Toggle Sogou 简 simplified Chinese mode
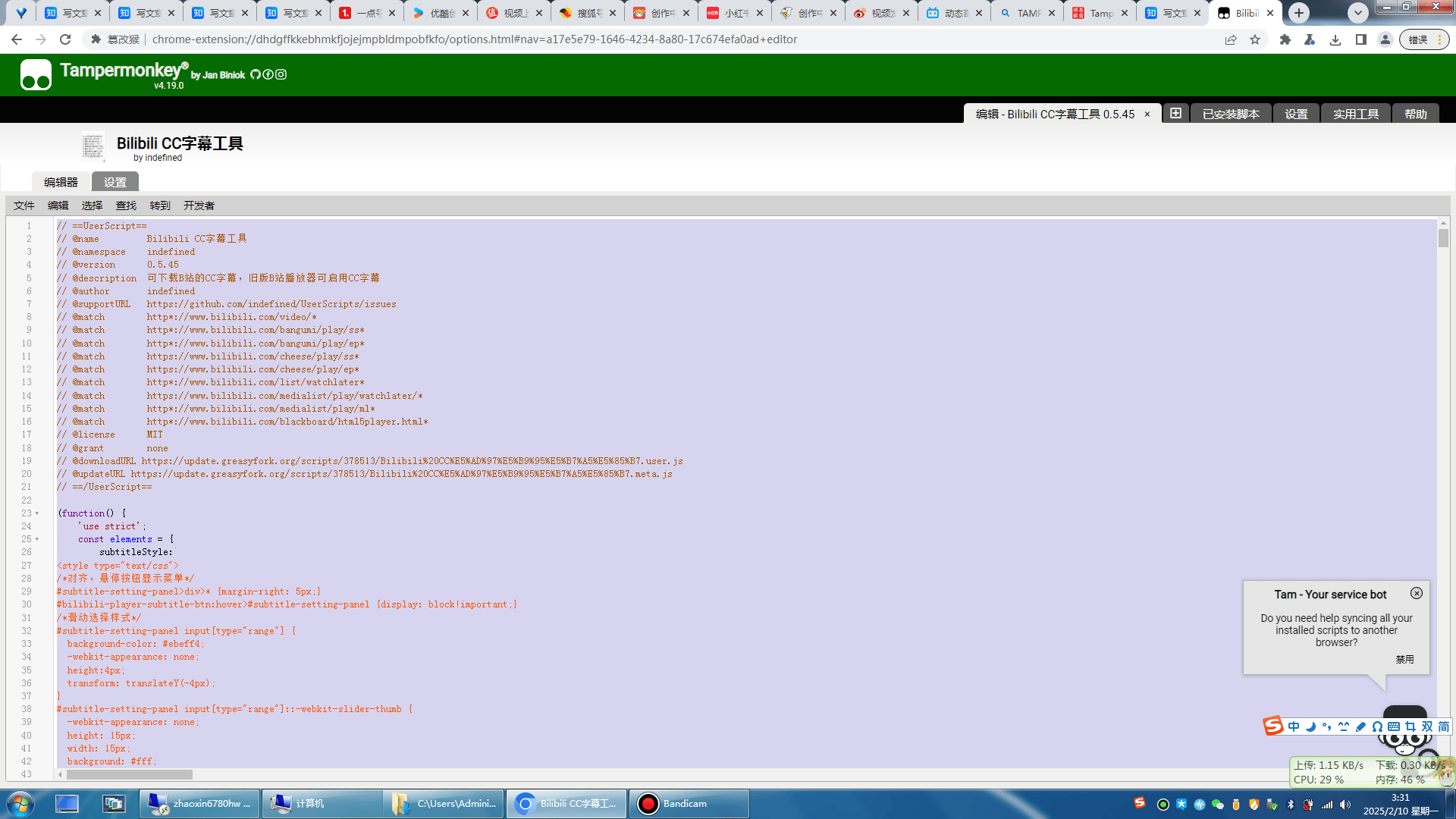 (1444, 726)
